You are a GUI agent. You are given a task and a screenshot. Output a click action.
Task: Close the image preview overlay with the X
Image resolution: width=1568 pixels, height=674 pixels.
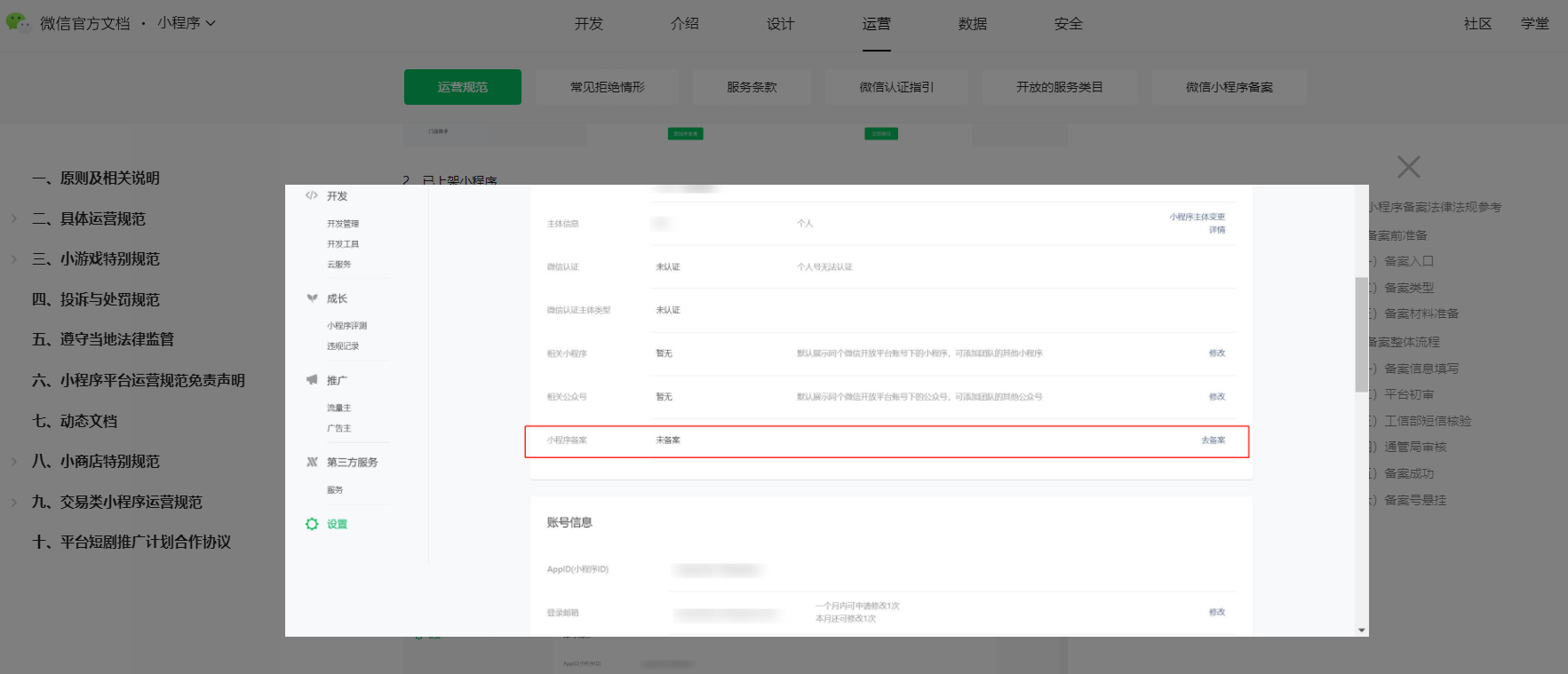[1408, 167]
